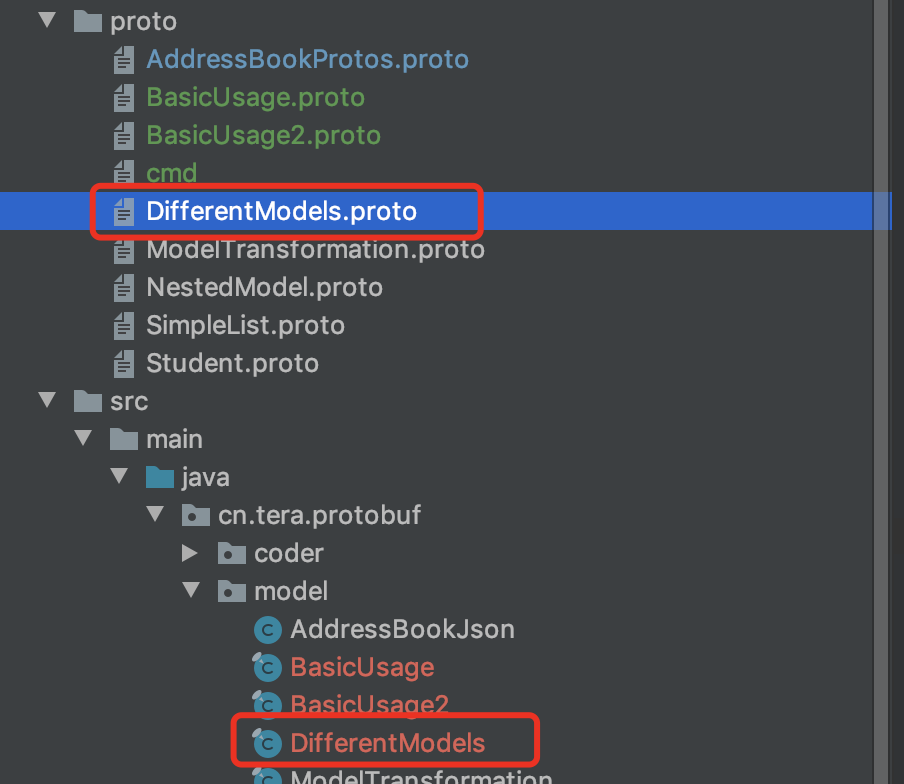This screenshot has width=904, height=784.
Task: Collapse the src folder arrow
Action: 47,400
